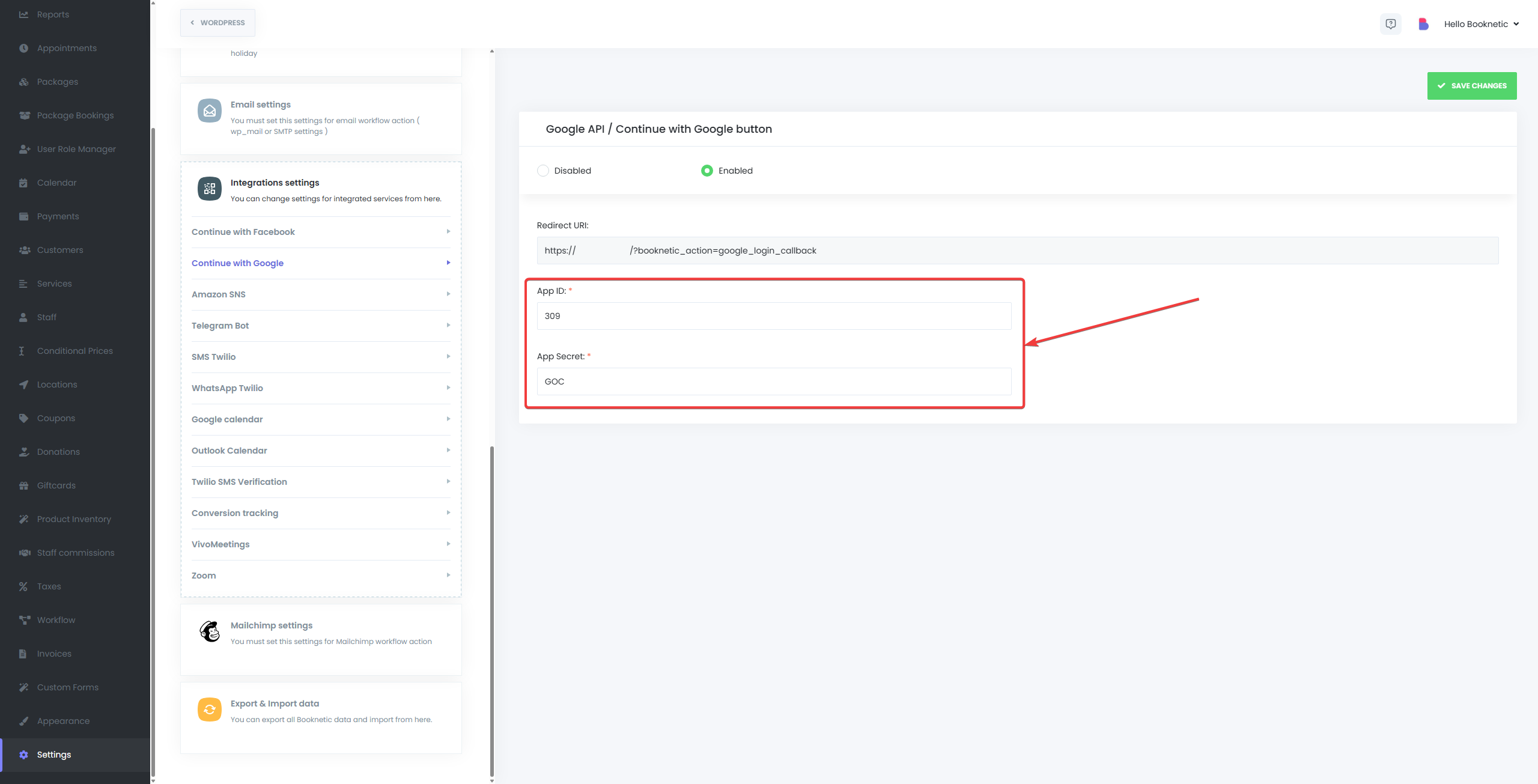1538x784 pixels.
Task: Select the Enabled radio button
Action: point(707,171)
